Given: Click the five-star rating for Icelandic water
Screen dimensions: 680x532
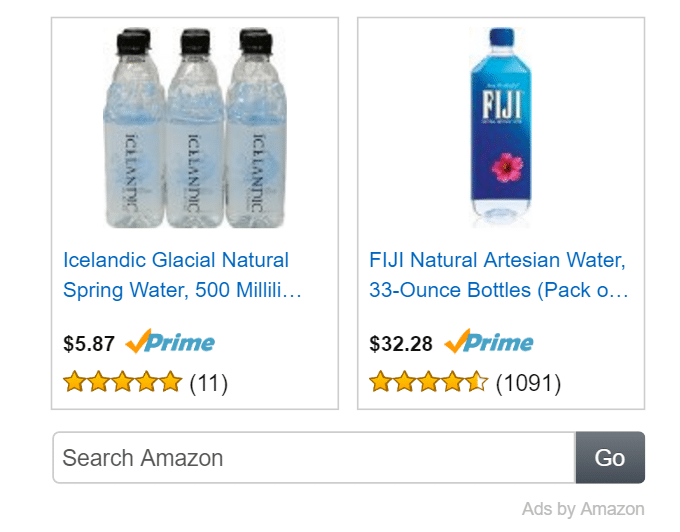Looking at the screenshot, I should (x=123, y=382).
